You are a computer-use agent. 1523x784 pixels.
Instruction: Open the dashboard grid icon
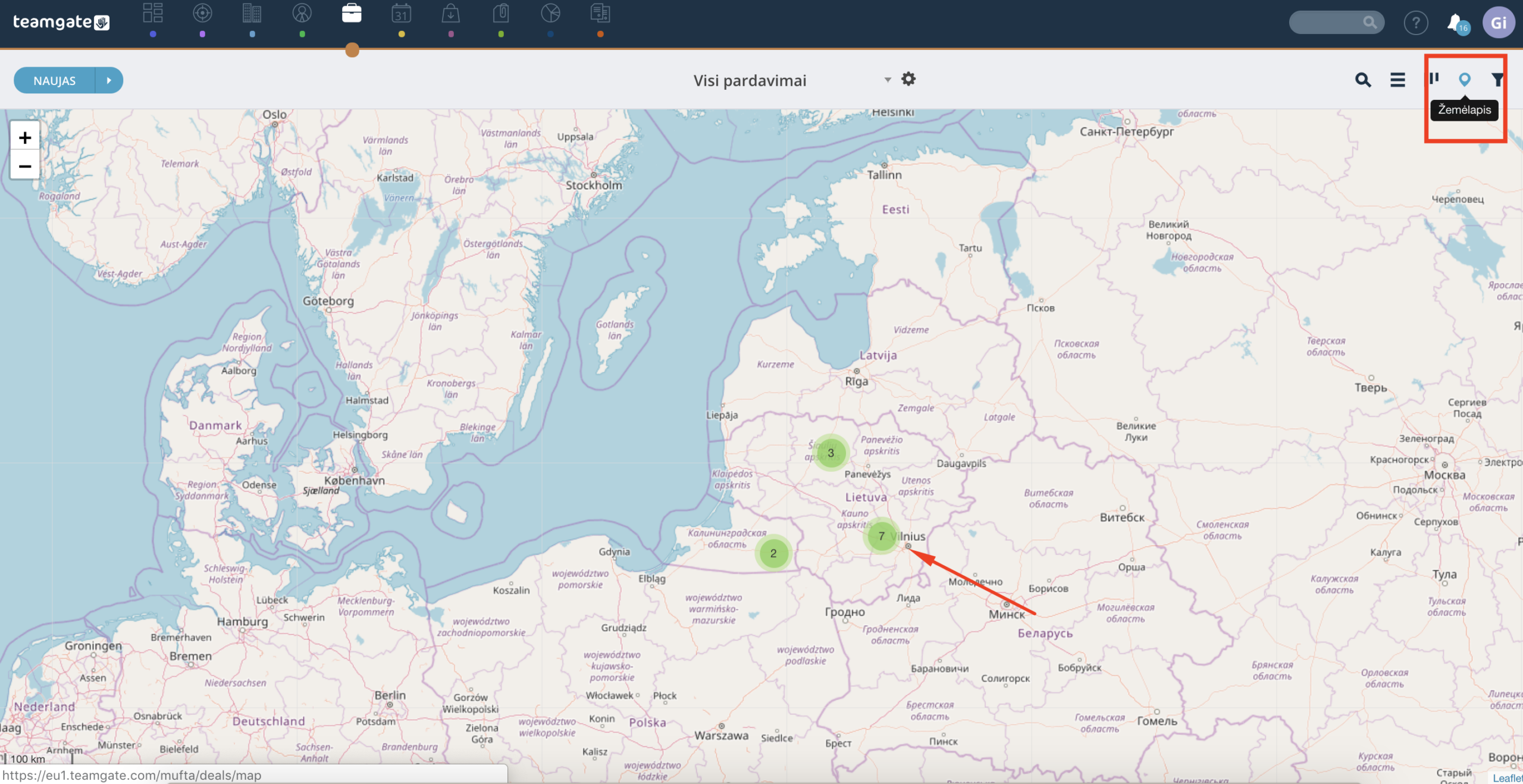click(x=153, y=13)
